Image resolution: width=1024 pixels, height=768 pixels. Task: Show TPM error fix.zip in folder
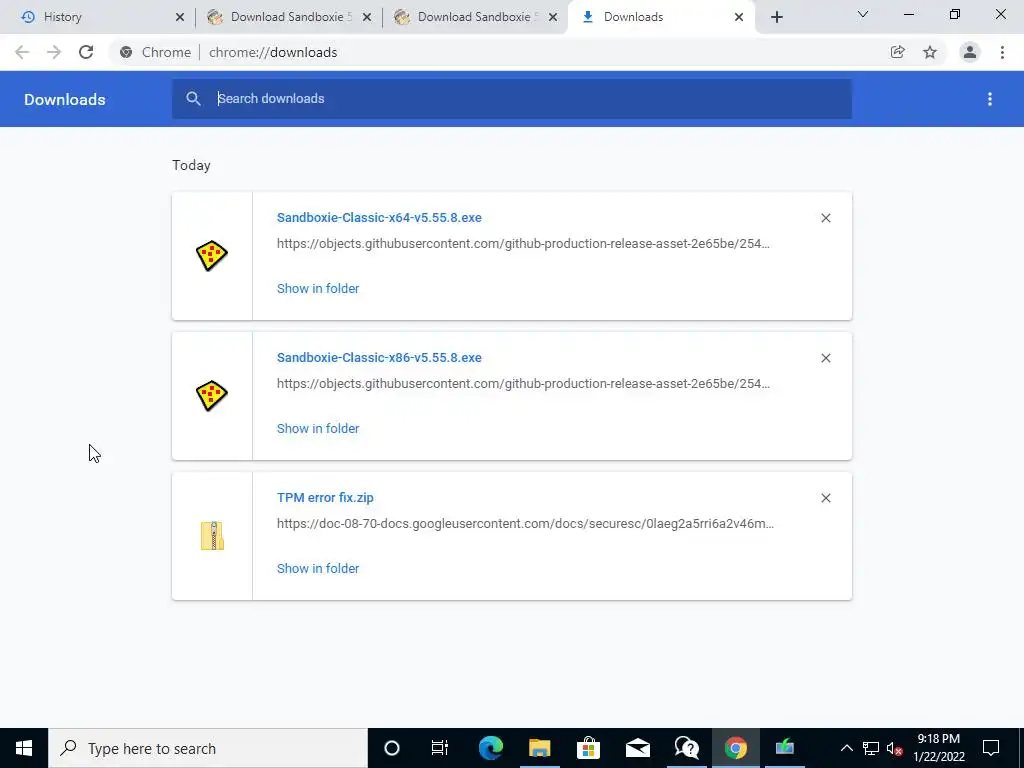pos(318,568)
